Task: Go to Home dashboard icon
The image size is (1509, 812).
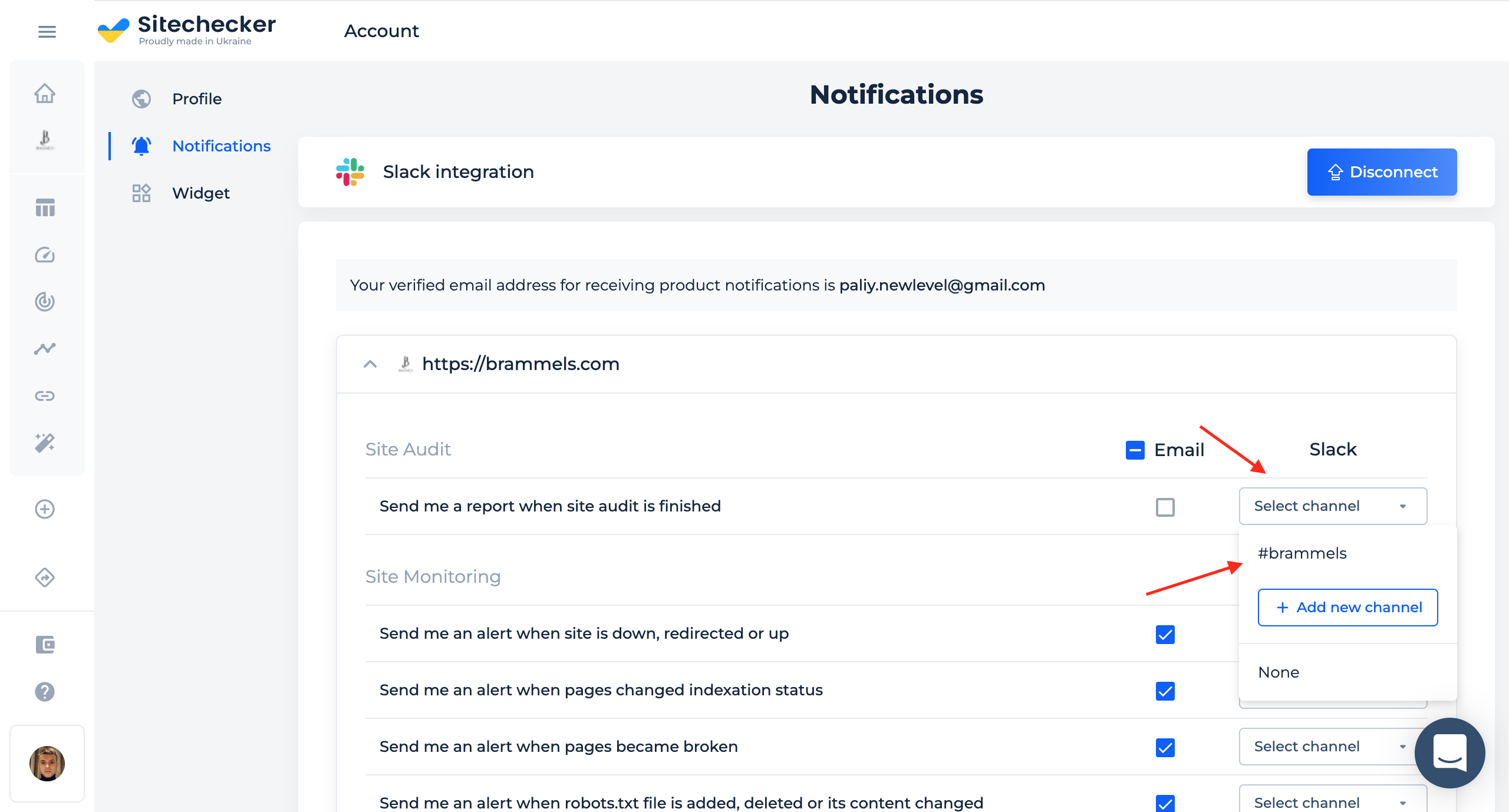Action: tap(45, 94)
